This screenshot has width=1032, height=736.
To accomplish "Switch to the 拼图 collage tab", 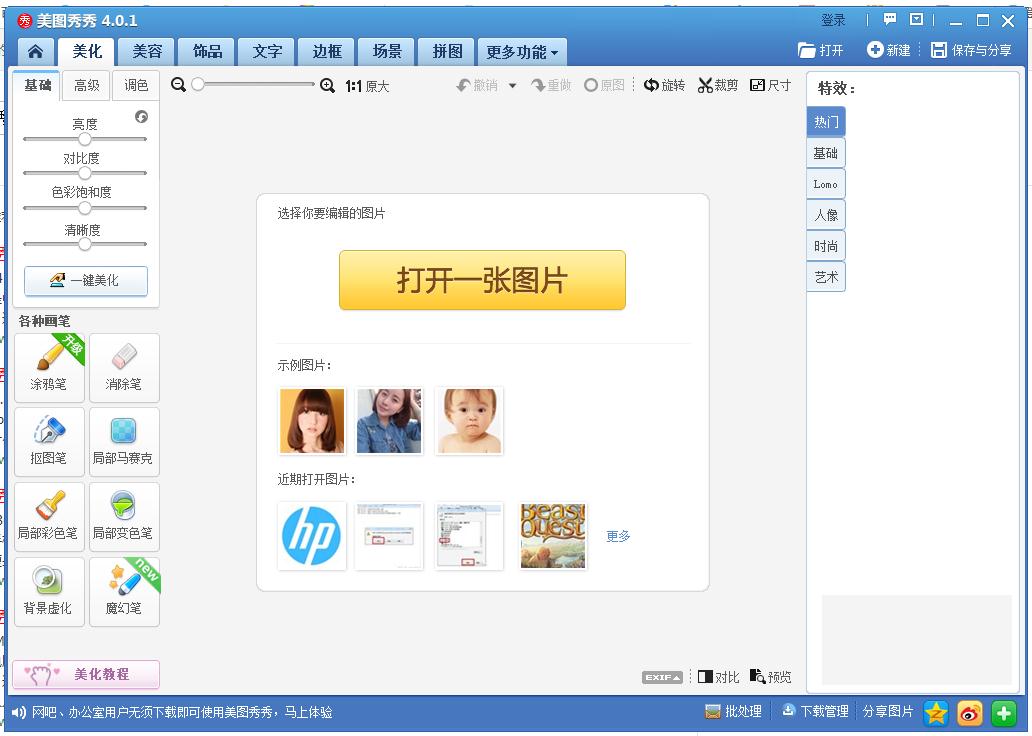I will (447, 51).
